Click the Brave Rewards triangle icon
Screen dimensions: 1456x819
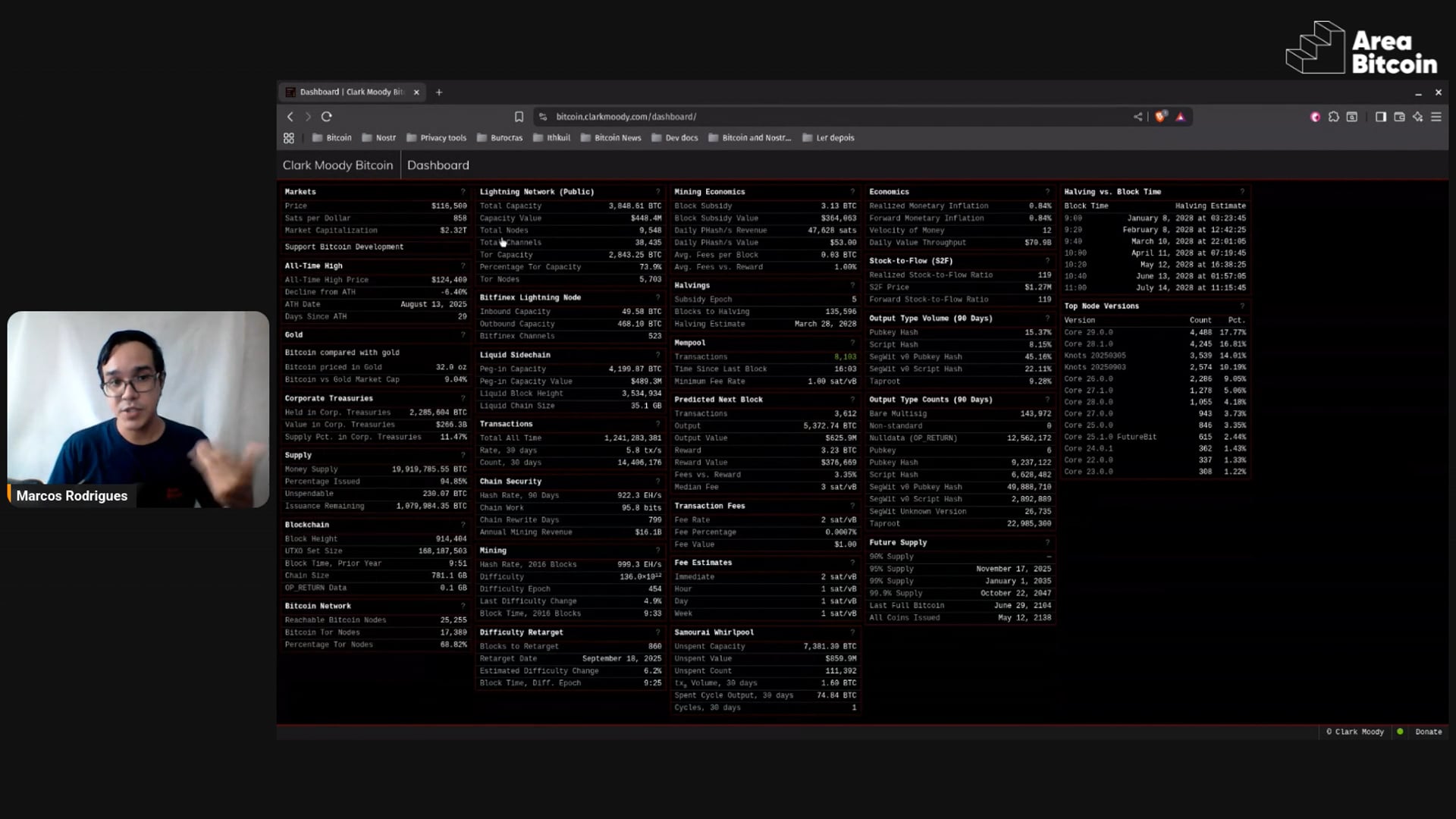tap(1180, 117)
